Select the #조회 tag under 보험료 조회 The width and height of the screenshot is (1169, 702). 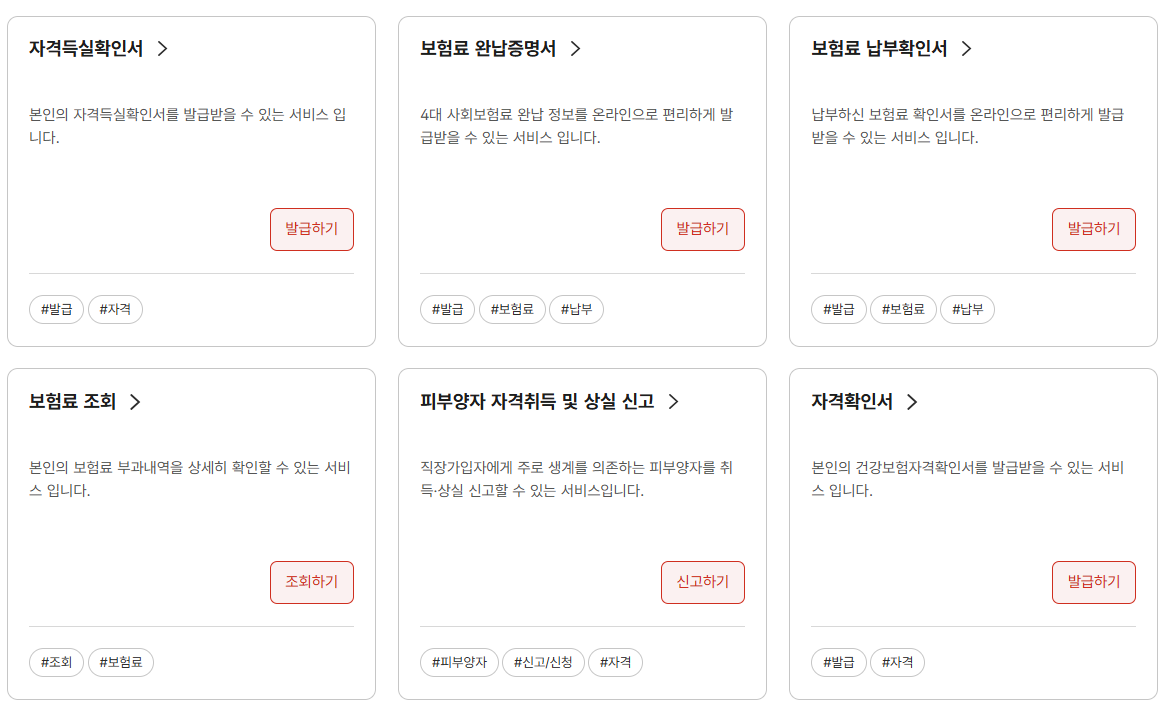(x=56, y=662)
